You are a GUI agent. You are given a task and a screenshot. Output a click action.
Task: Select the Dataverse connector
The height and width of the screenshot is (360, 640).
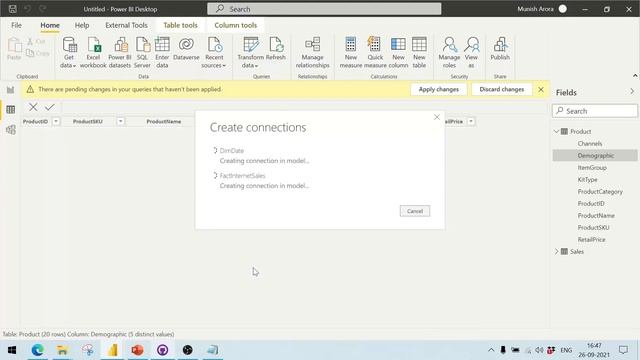[186, 49]
